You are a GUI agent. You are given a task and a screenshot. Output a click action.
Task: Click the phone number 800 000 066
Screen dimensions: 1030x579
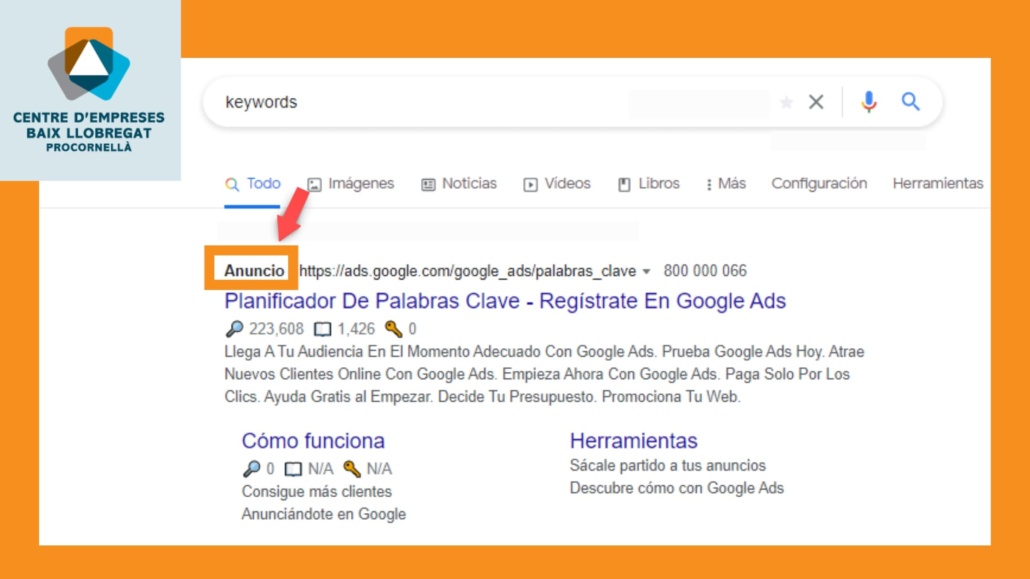[x=705, y=271]
